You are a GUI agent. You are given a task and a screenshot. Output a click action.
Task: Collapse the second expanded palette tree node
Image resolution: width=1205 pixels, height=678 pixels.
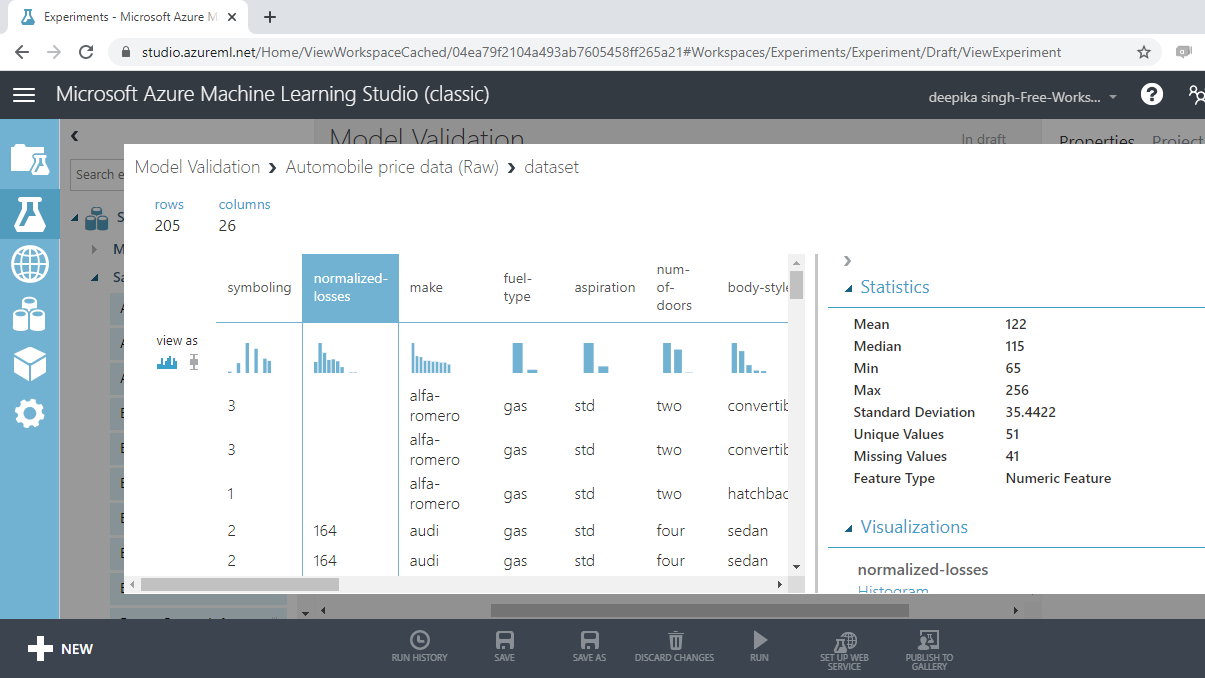click(95, 278)
